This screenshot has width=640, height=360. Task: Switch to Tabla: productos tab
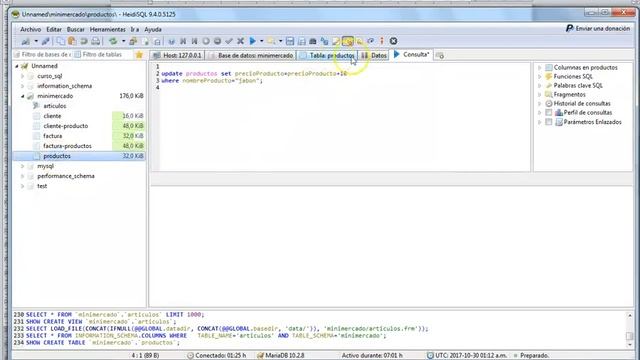tap(327, 55)
